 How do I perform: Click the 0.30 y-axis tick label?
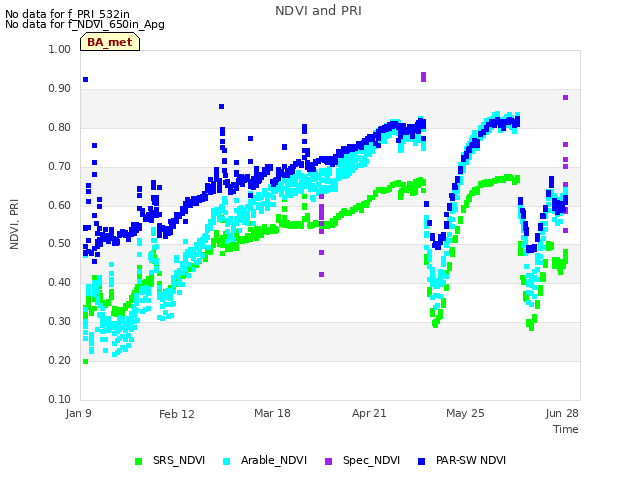coord(60,321)
